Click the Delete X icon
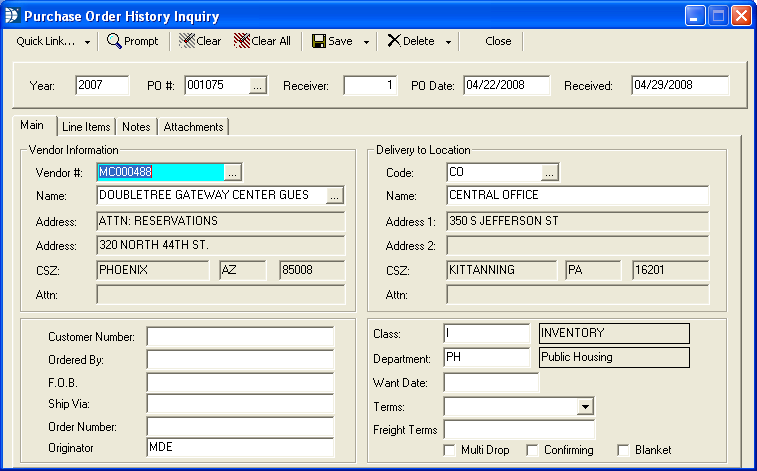Image resolution: width=757 pixels, height=471 pixels. (x=393, y=41)
